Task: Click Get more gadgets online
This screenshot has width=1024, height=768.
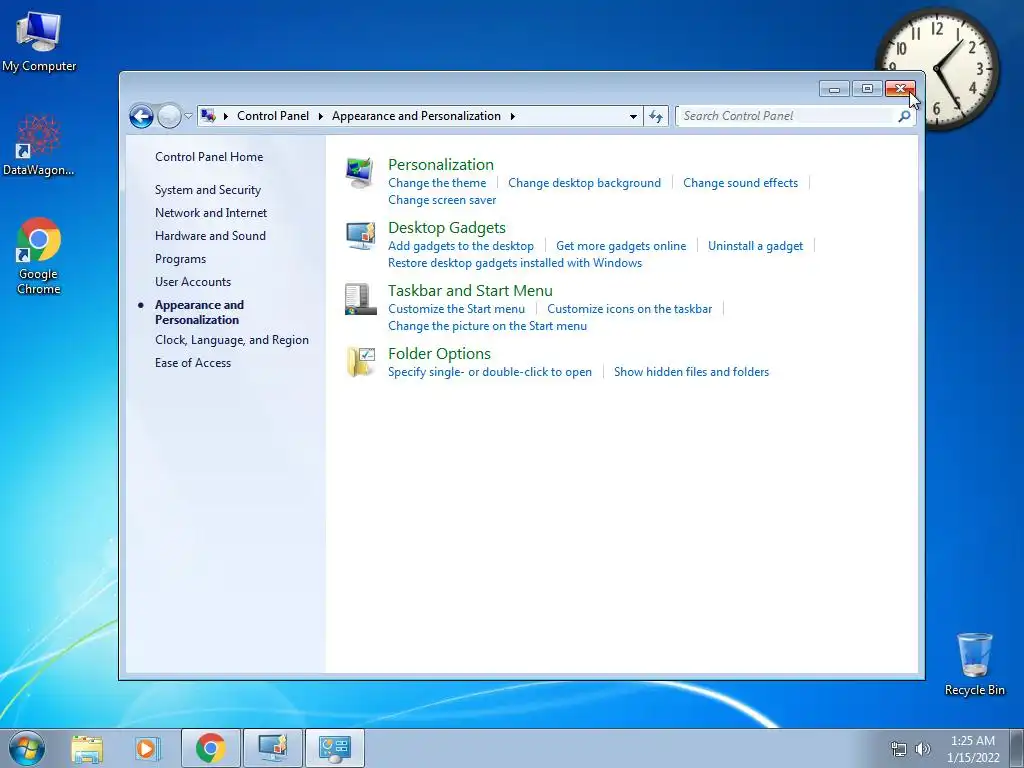Action: pos(621,246)
